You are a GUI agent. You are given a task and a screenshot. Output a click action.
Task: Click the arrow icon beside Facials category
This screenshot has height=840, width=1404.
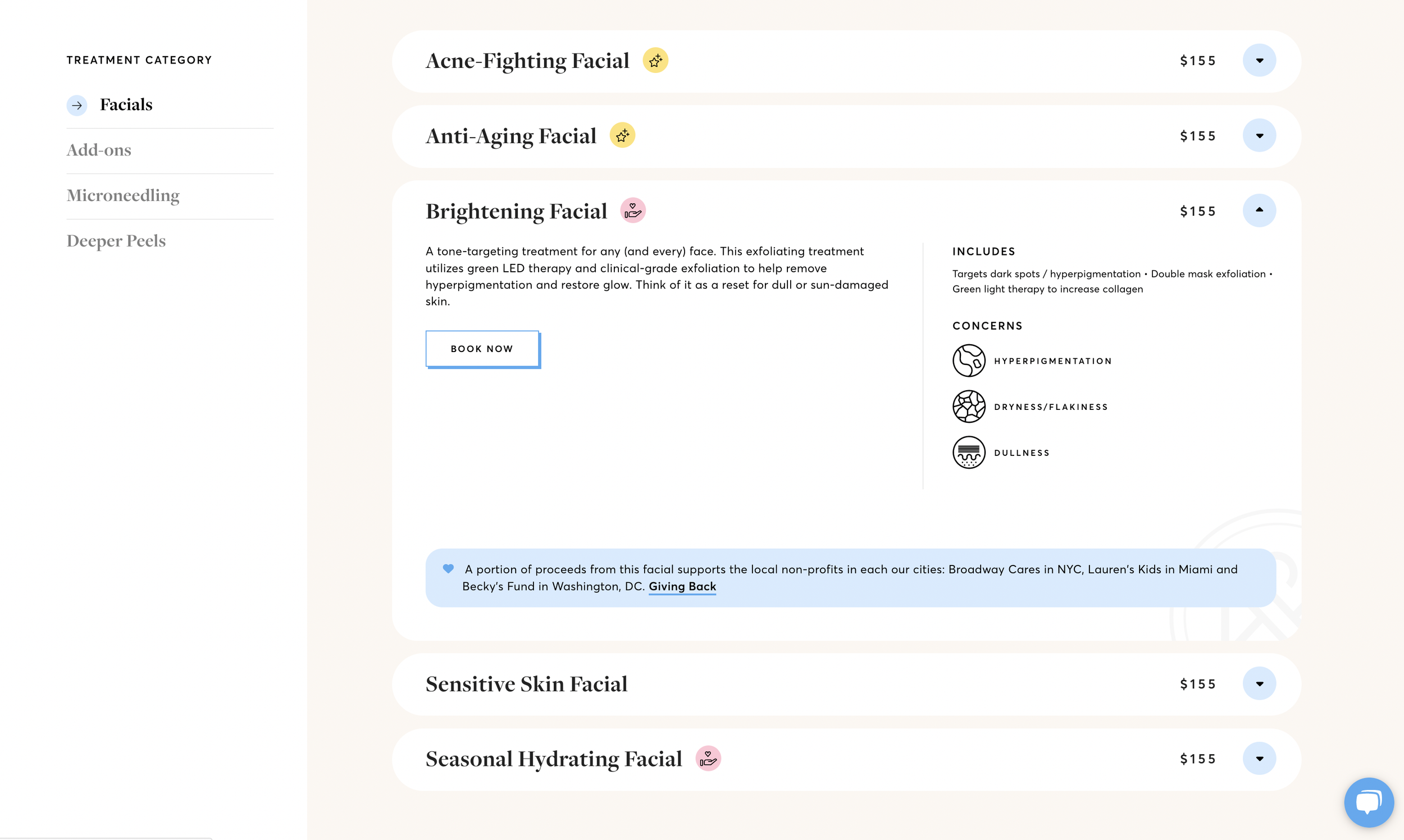[x=77, y=106]
